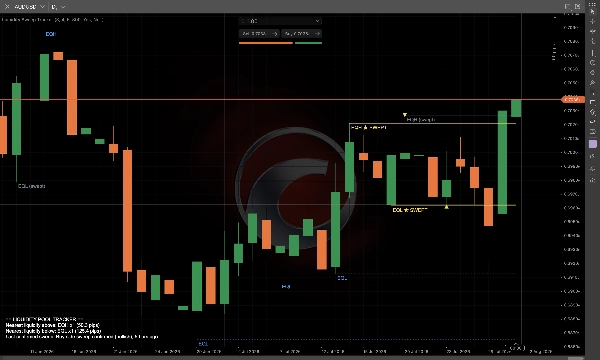Click the horizontal scrollbar thumb at the bottom

[576, 358]
